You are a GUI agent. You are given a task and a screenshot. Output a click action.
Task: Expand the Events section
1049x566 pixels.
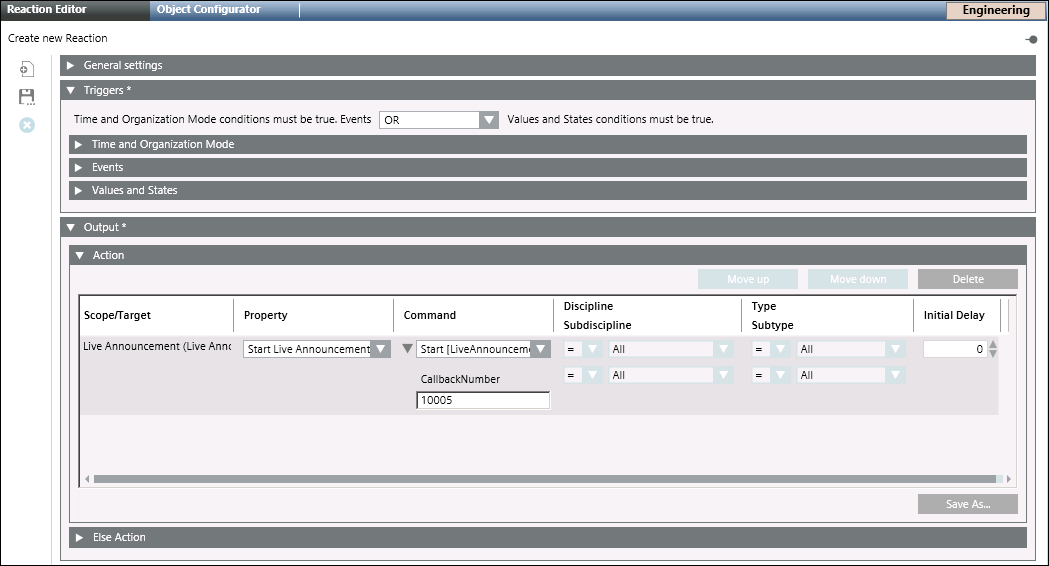pyautogui.click(x=79, y=167)
